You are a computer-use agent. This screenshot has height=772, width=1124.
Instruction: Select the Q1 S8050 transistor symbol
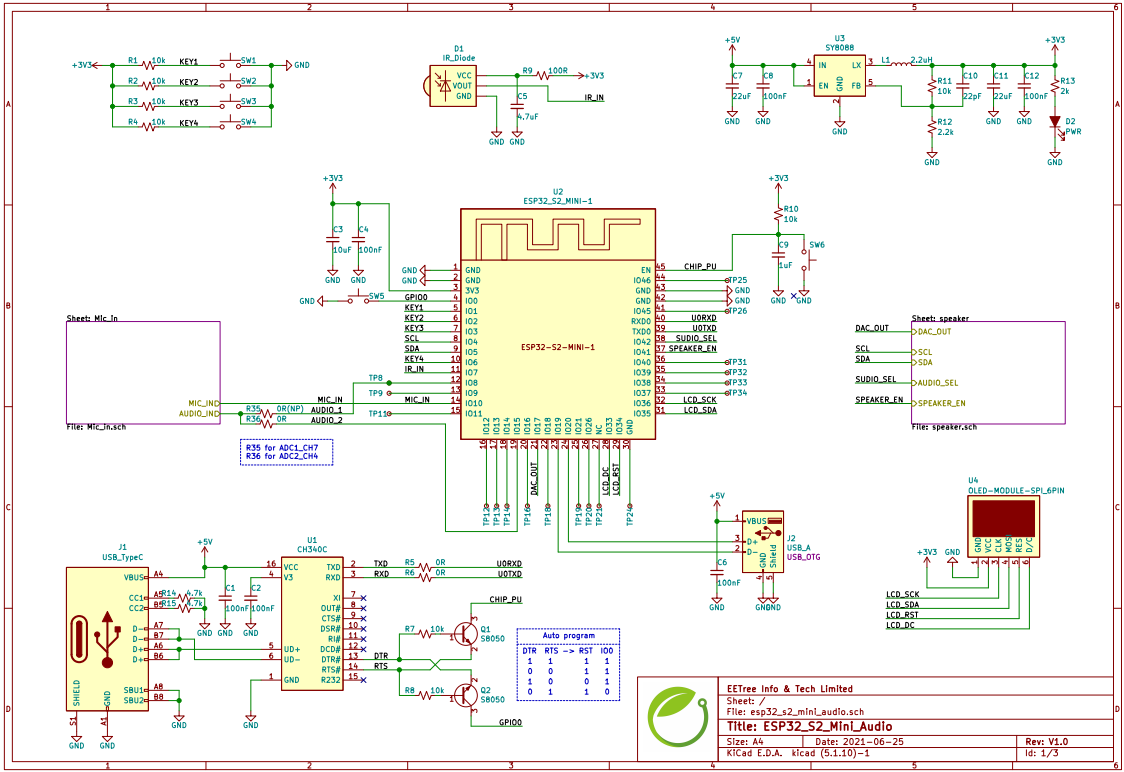[x=466, y=633]
